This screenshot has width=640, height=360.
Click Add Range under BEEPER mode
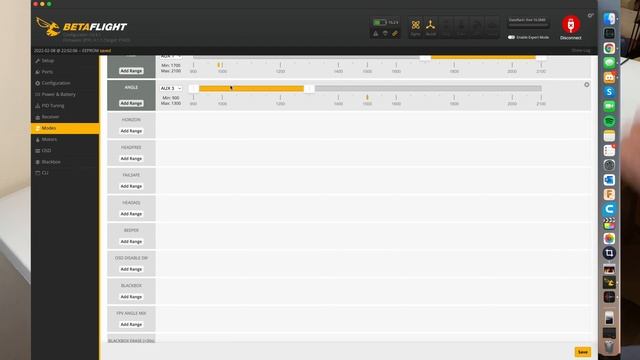[x=131, y=242]
